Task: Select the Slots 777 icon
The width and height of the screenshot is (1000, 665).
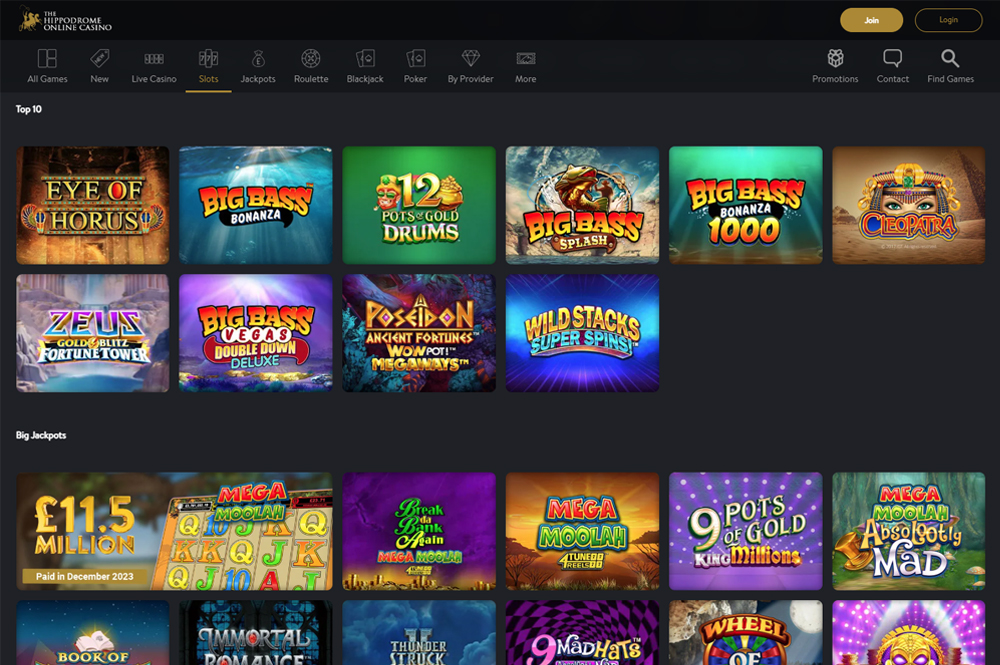Action: 209,59
